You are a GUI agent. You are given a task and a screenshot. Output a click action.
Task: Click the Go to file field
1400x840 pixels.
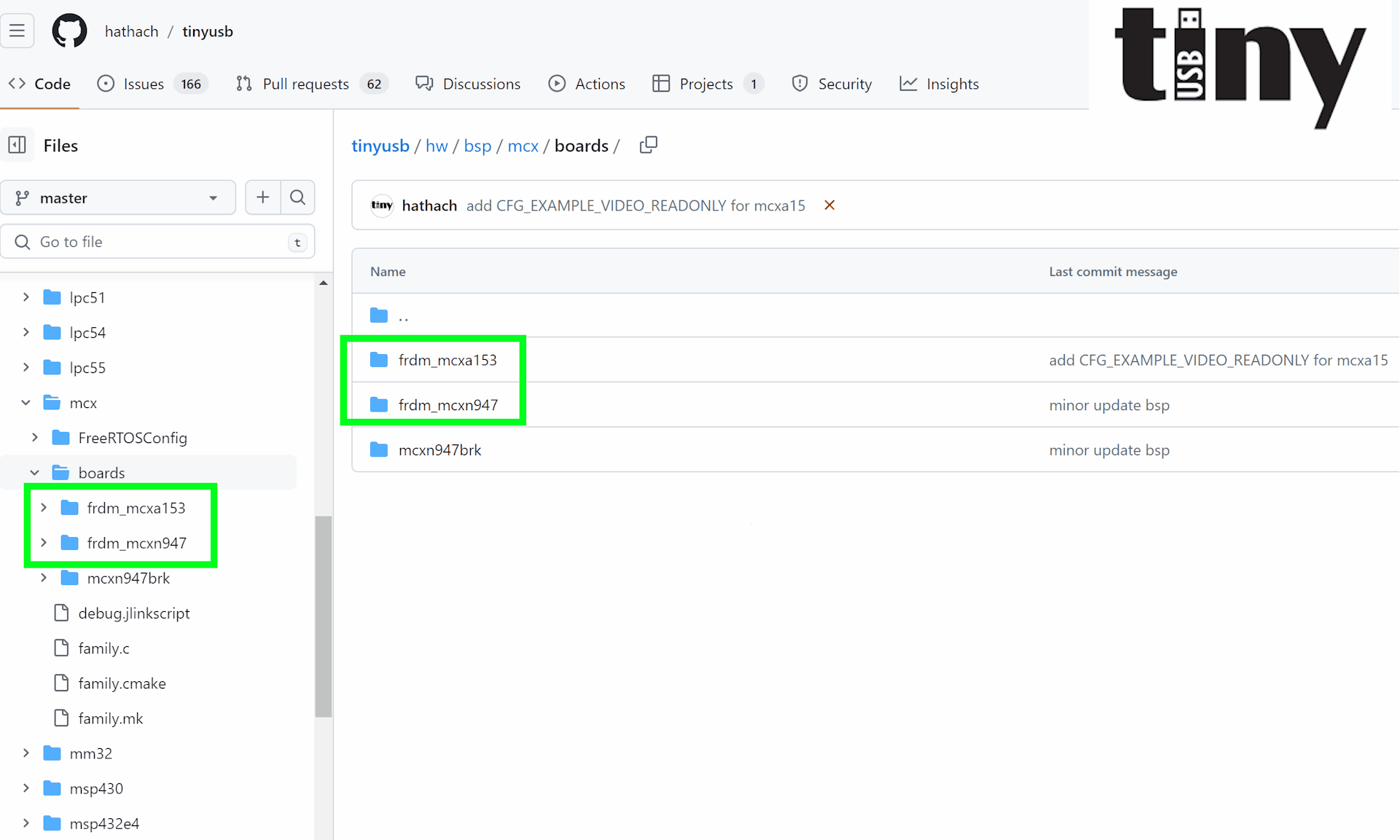[157, 242]
